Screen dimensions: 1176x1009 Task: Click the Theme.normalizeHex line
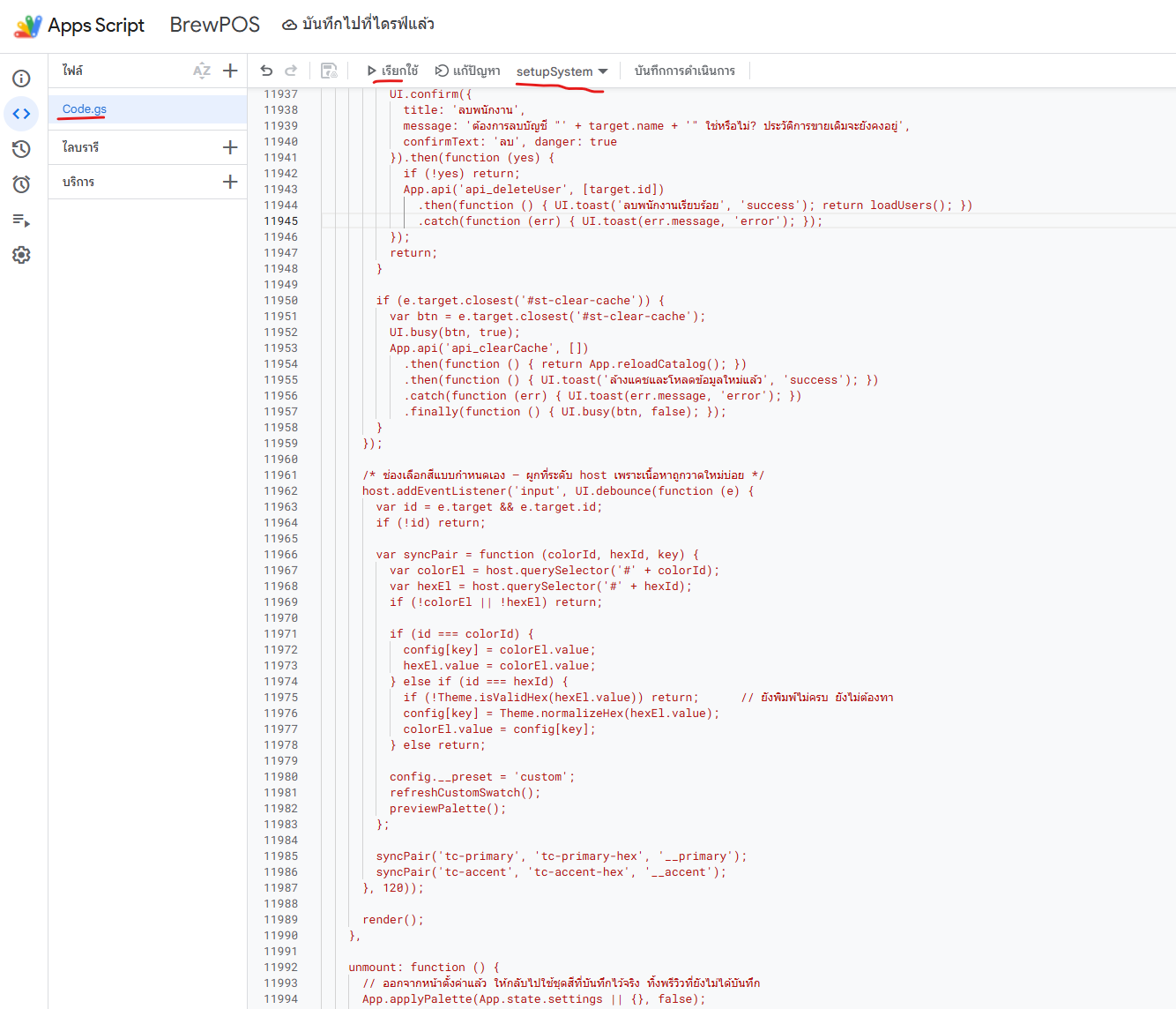click(x=562, y=714)
